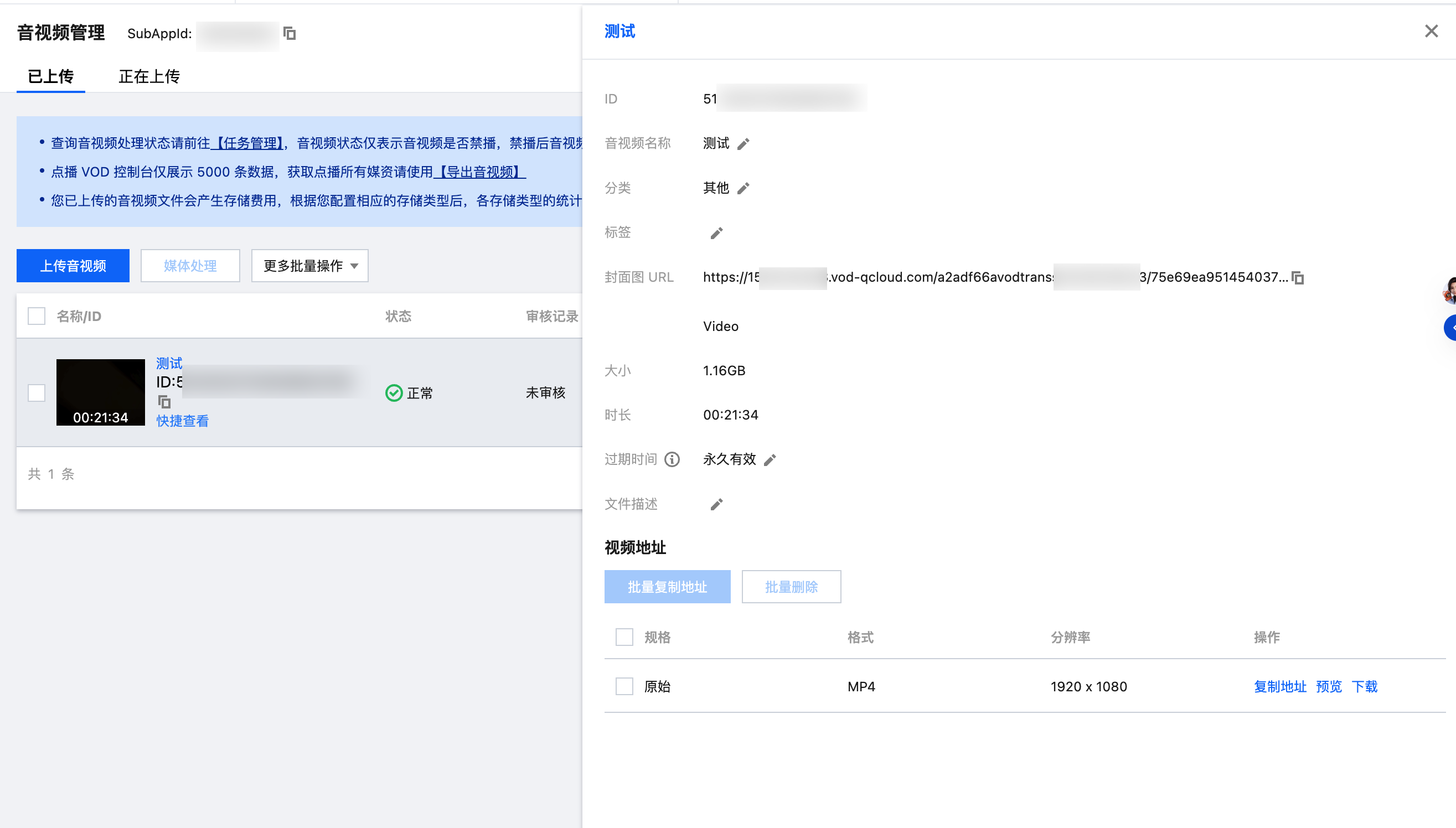
Task: Expand the 更多批量操作 dropdown
Action: point(310,266)
